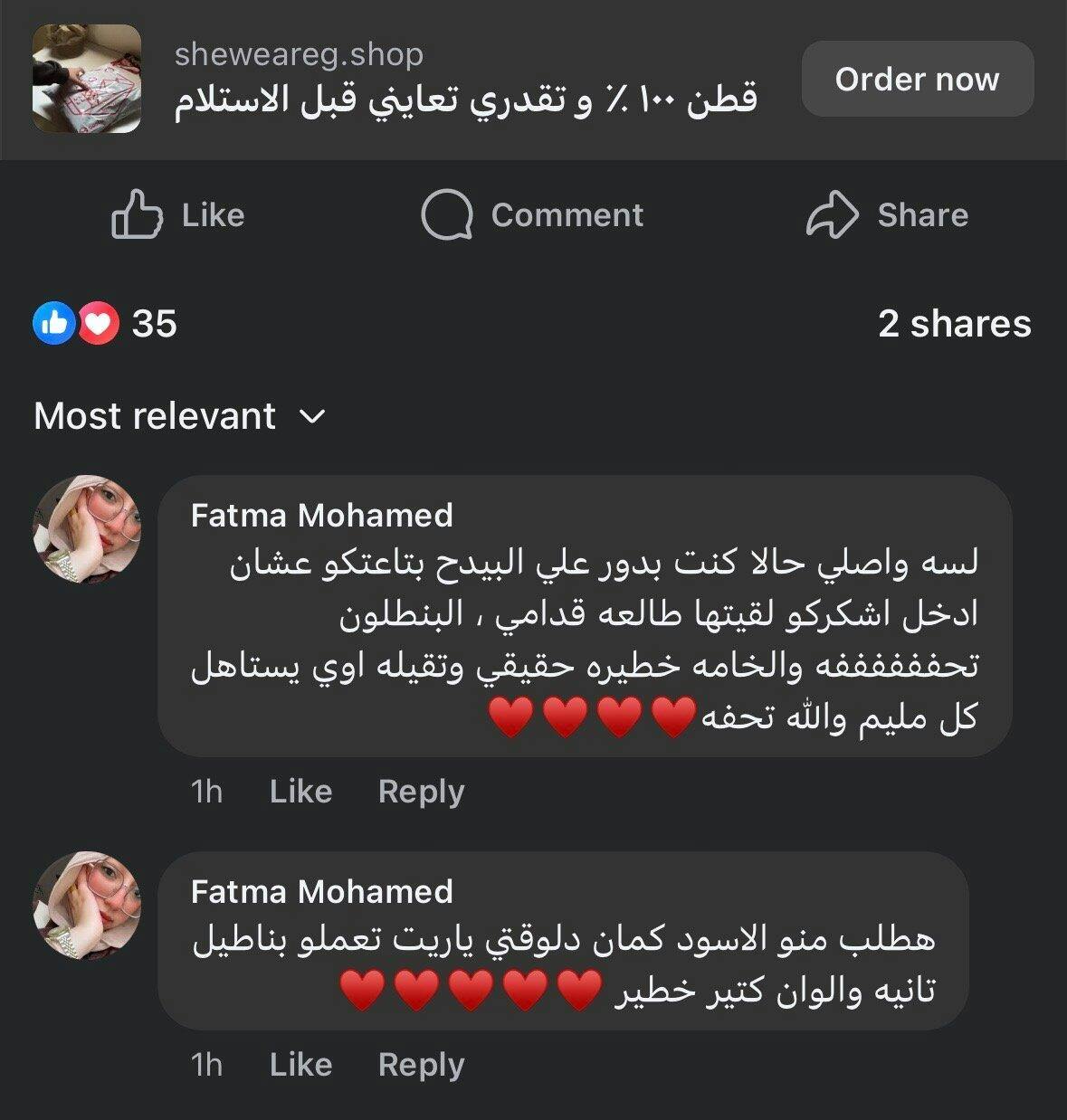Open Fatma Mohamed name on second comment
1067x1120 pixels.
click(x=321, y=892)
